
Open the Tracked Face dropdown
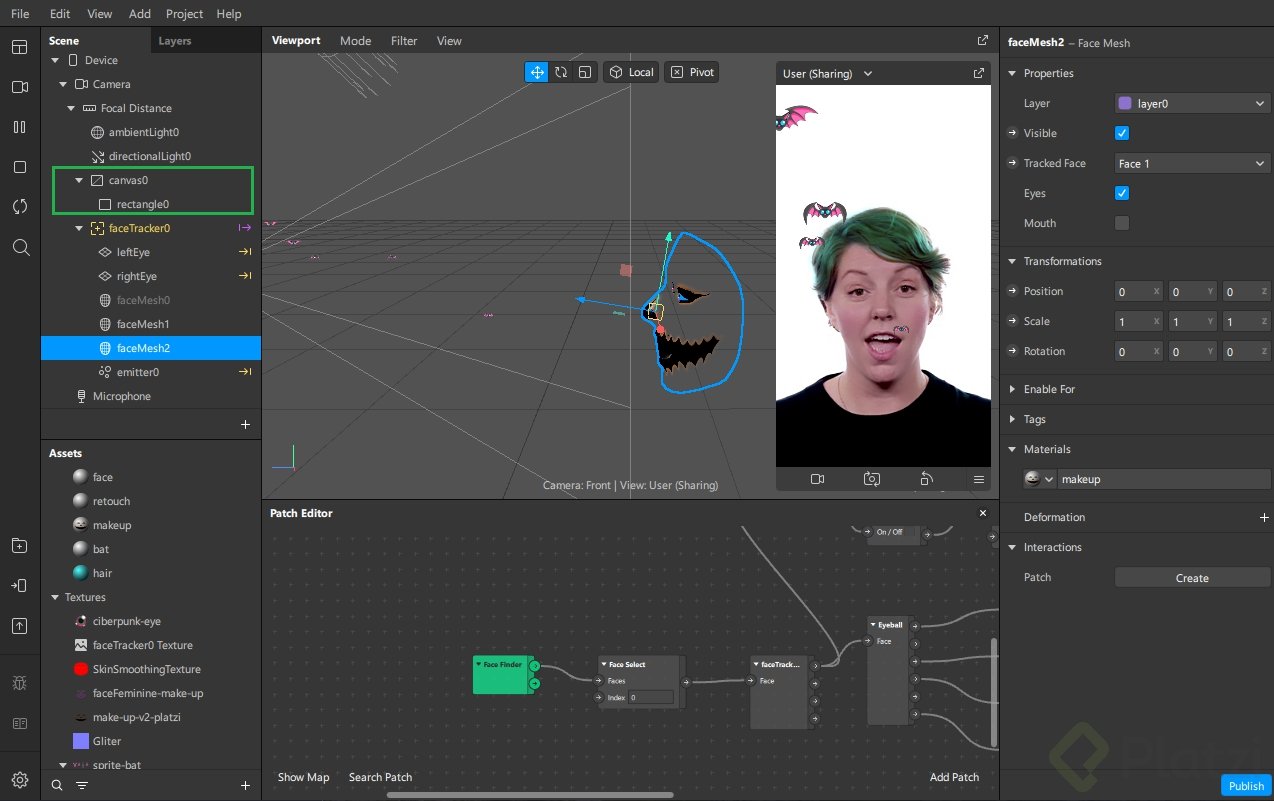[1192, 163]
